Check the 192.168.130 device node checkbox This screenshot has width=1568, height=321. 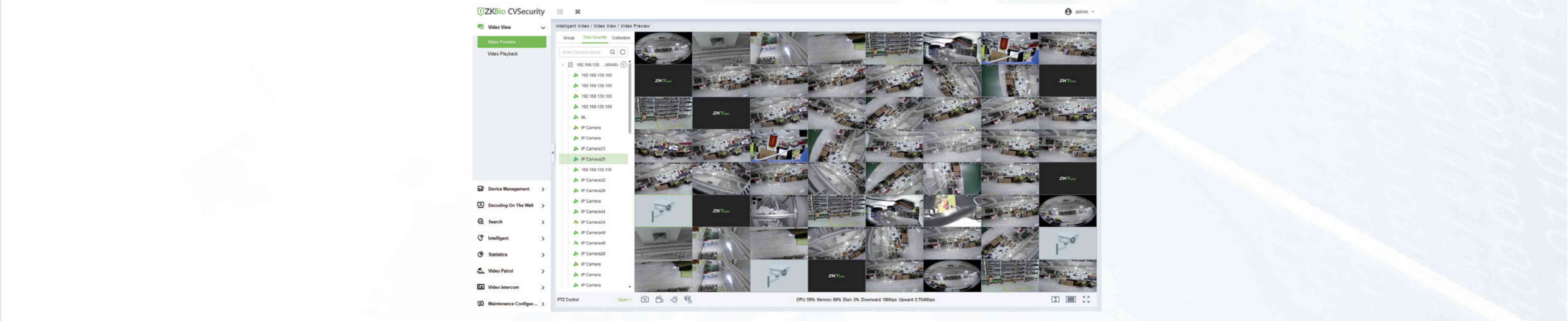point(570,64)
